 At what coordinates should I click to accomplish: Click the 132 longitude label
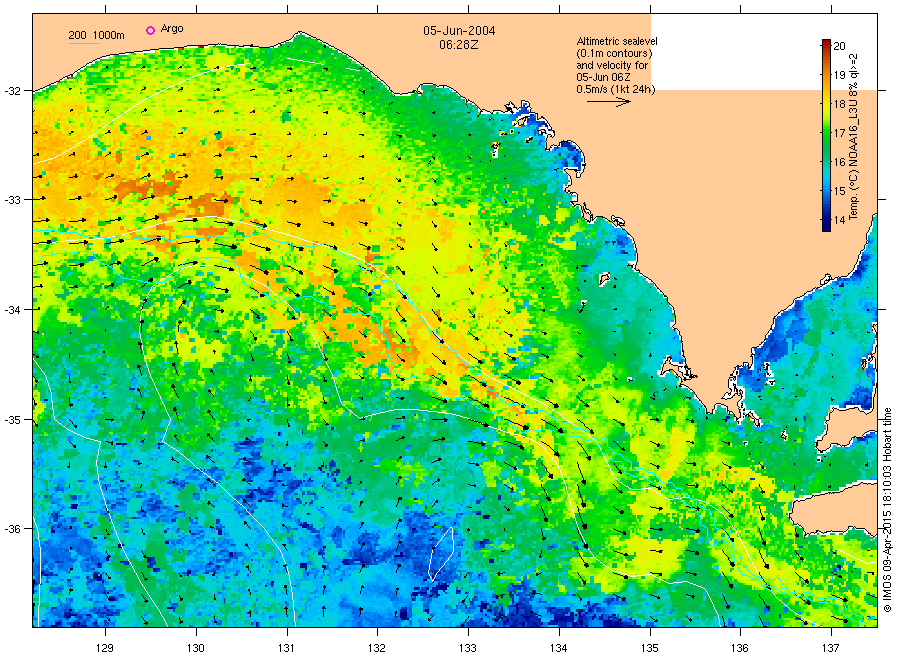(377, 649)
